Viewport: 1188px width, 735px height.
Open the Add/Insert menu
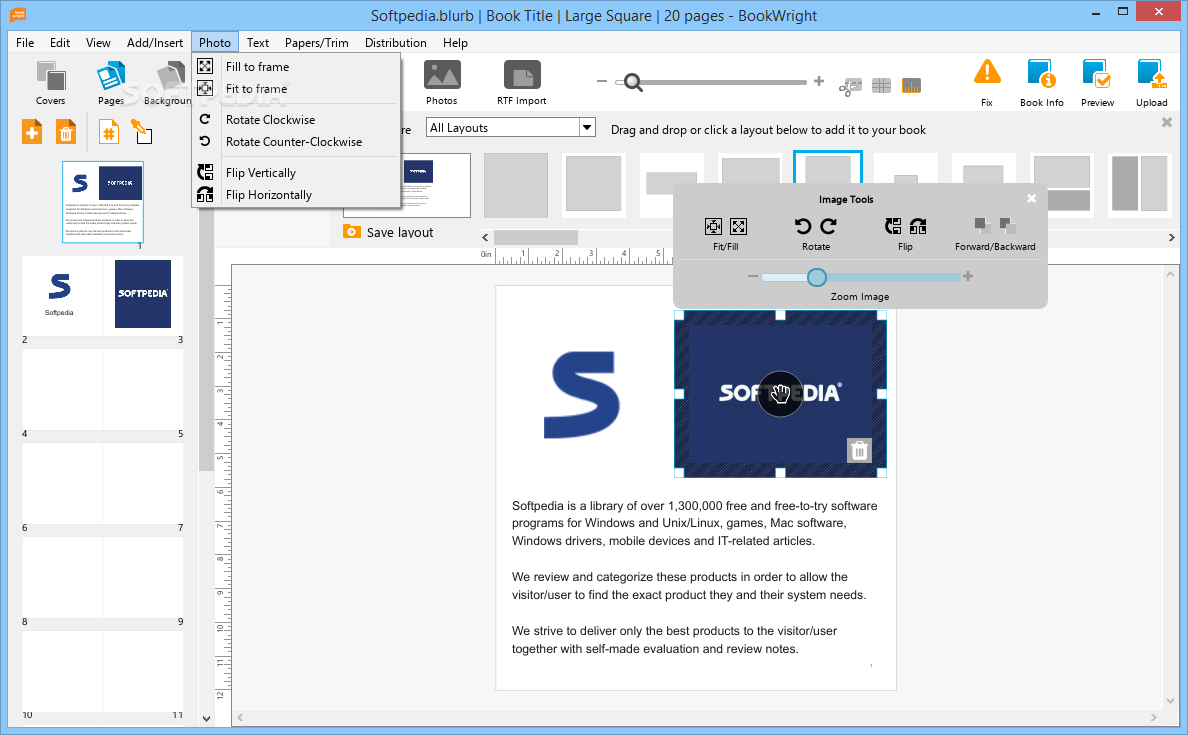(x=155, y=42)
